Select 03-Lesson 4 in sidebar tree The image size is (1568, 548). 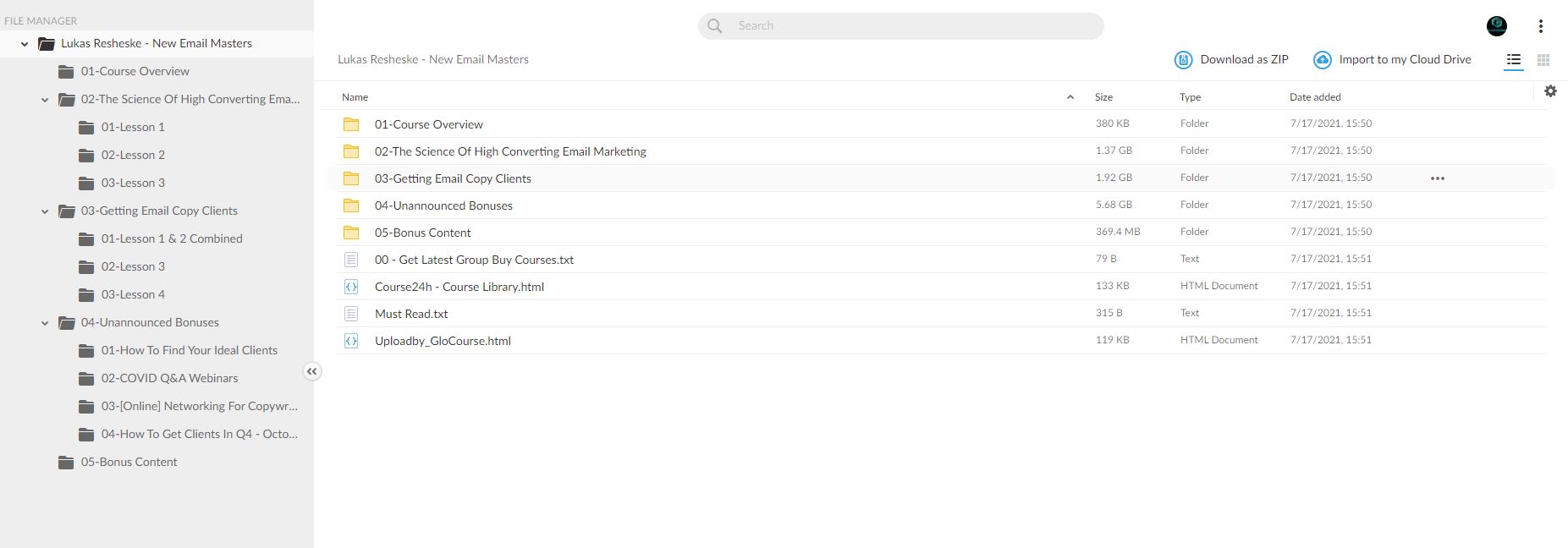(x=133, y=295)
